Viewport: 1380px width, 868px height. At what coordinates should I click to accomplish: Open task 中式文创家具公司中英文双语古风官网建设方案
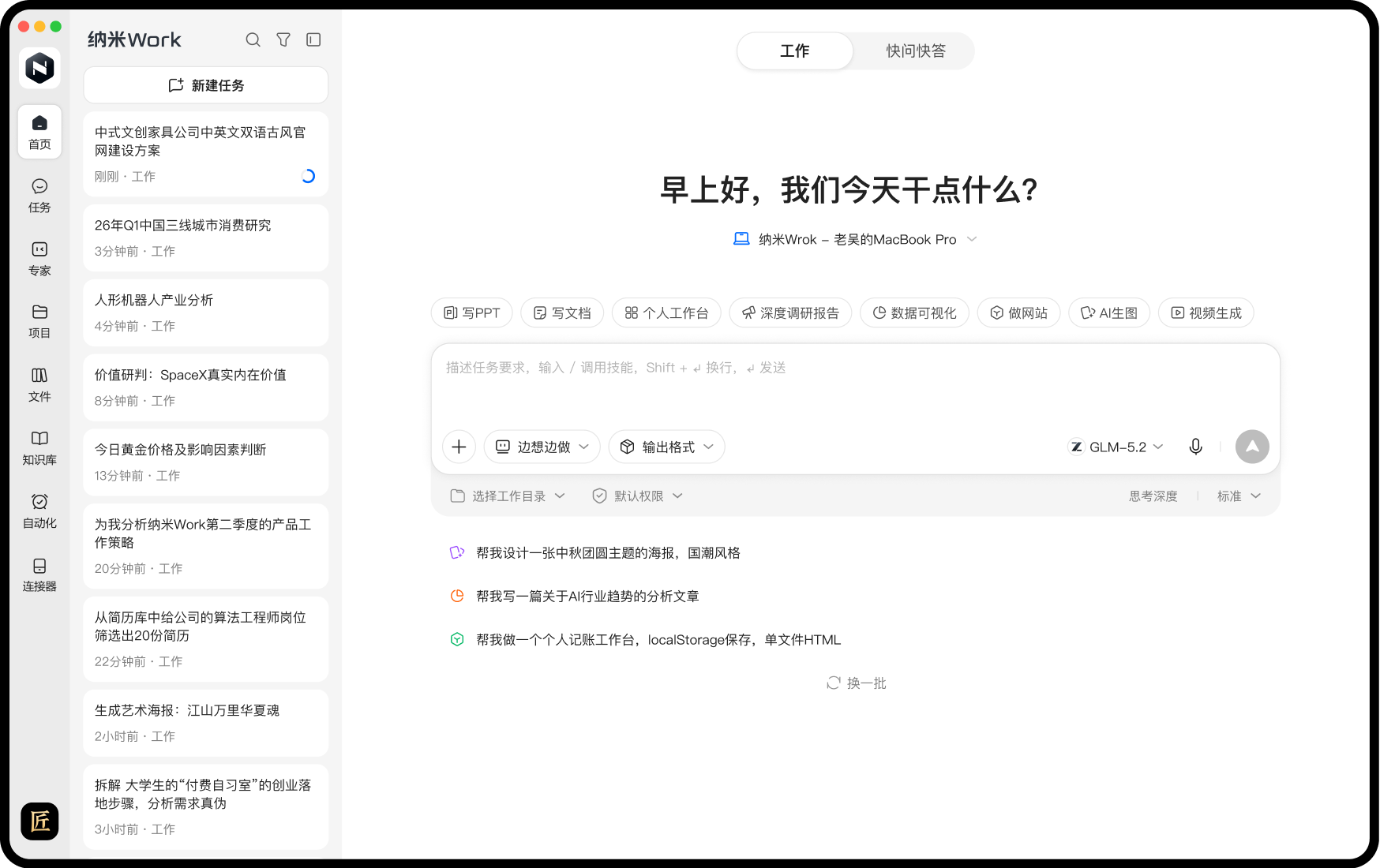pyautogui.click(x=206, y=154)
